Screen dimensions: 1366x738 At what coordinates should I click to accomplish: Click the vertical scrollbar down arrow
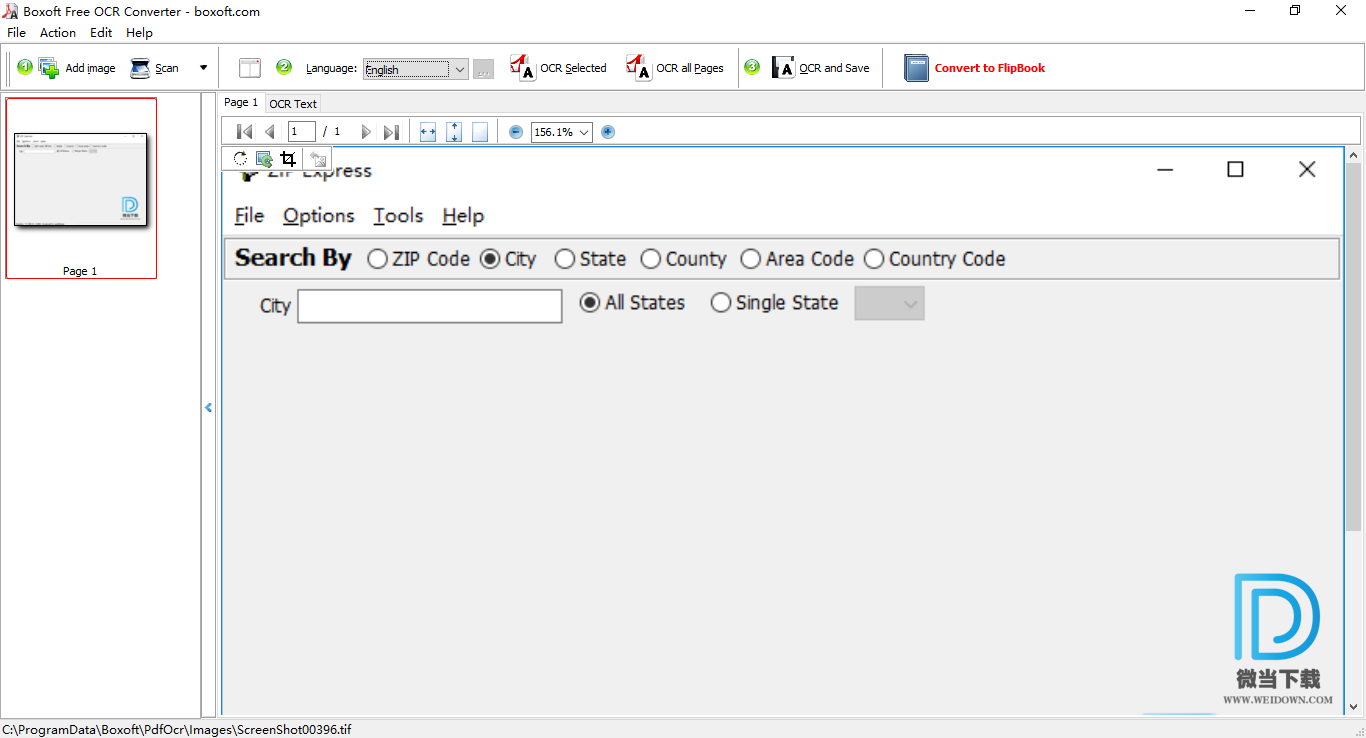point(1354,707)
